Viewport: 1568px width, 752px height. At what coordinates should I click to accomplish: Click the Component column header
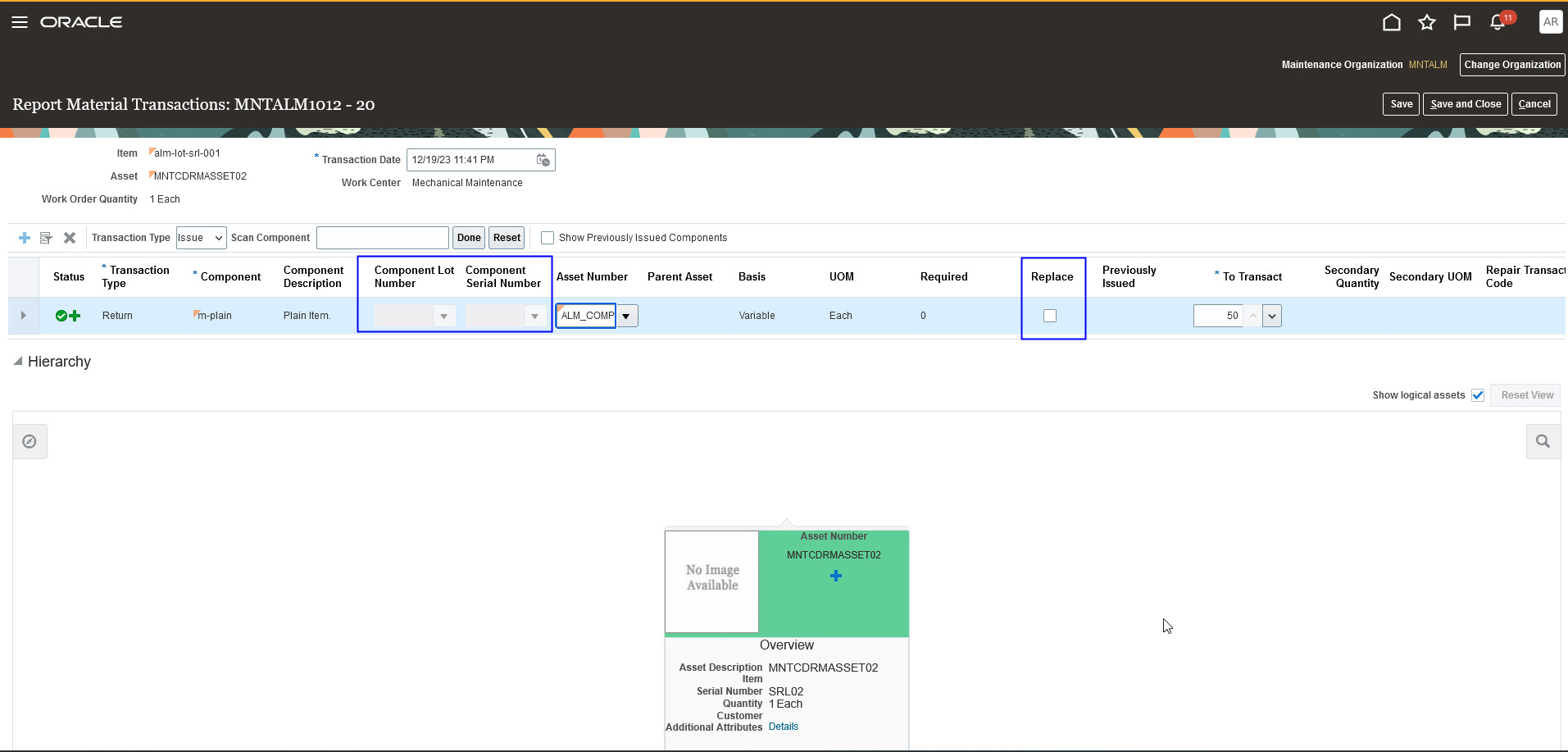click(x=230, y=277)
